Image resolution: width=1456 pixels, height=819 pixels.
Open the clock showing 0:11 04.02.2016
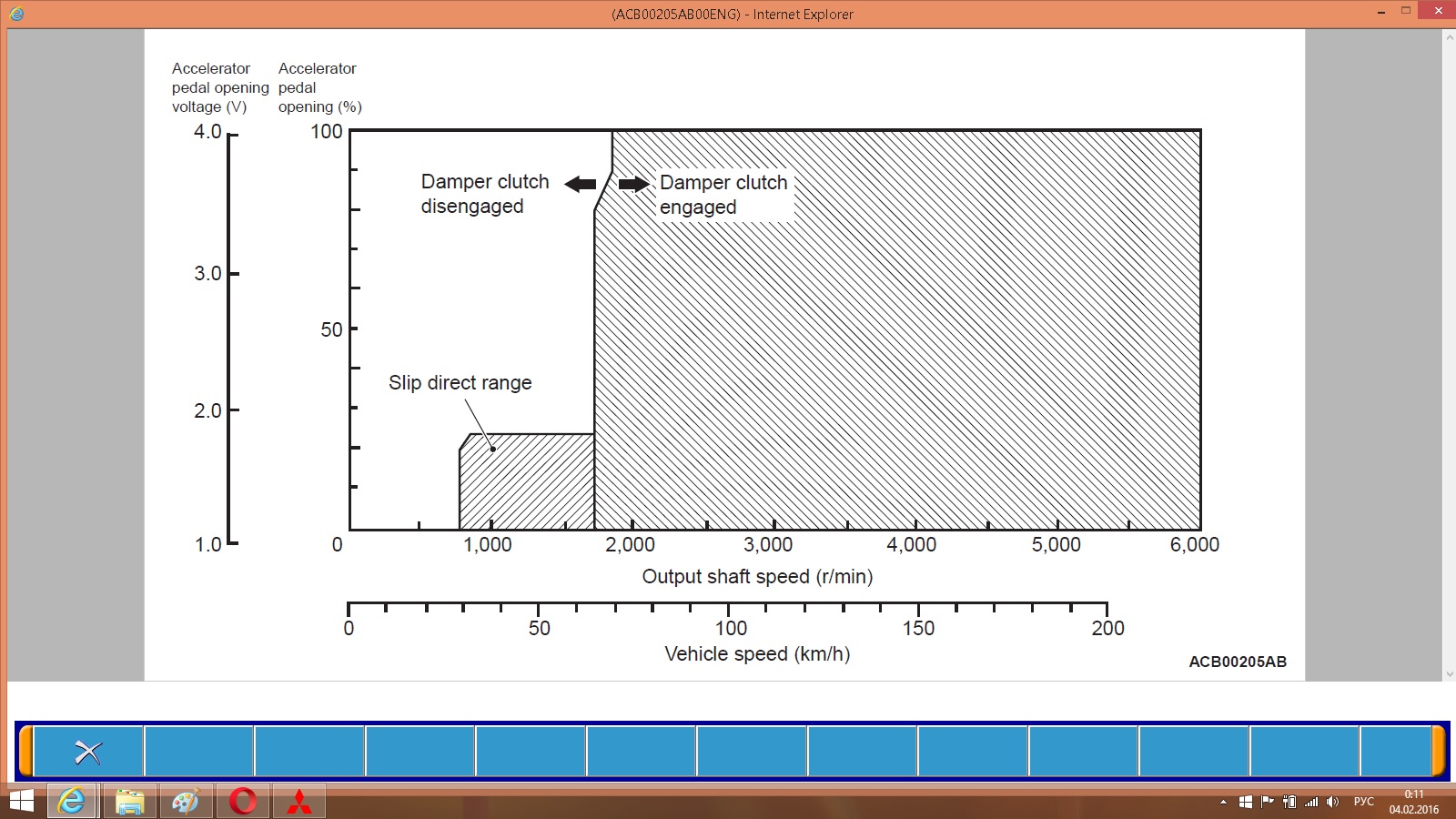[x=1414, y=802]
